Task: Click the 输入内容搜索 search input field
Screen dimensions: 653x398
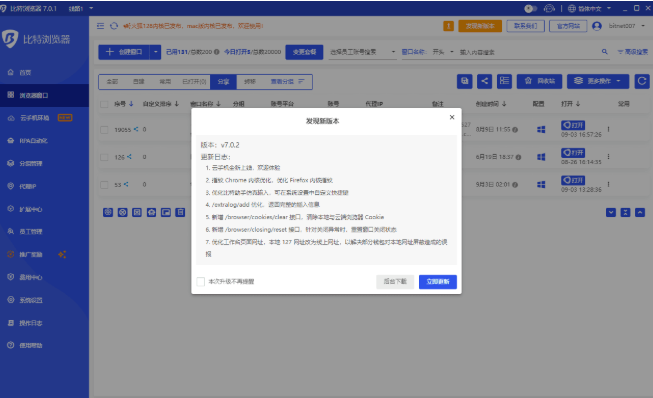Action: [x=528, y=52]
